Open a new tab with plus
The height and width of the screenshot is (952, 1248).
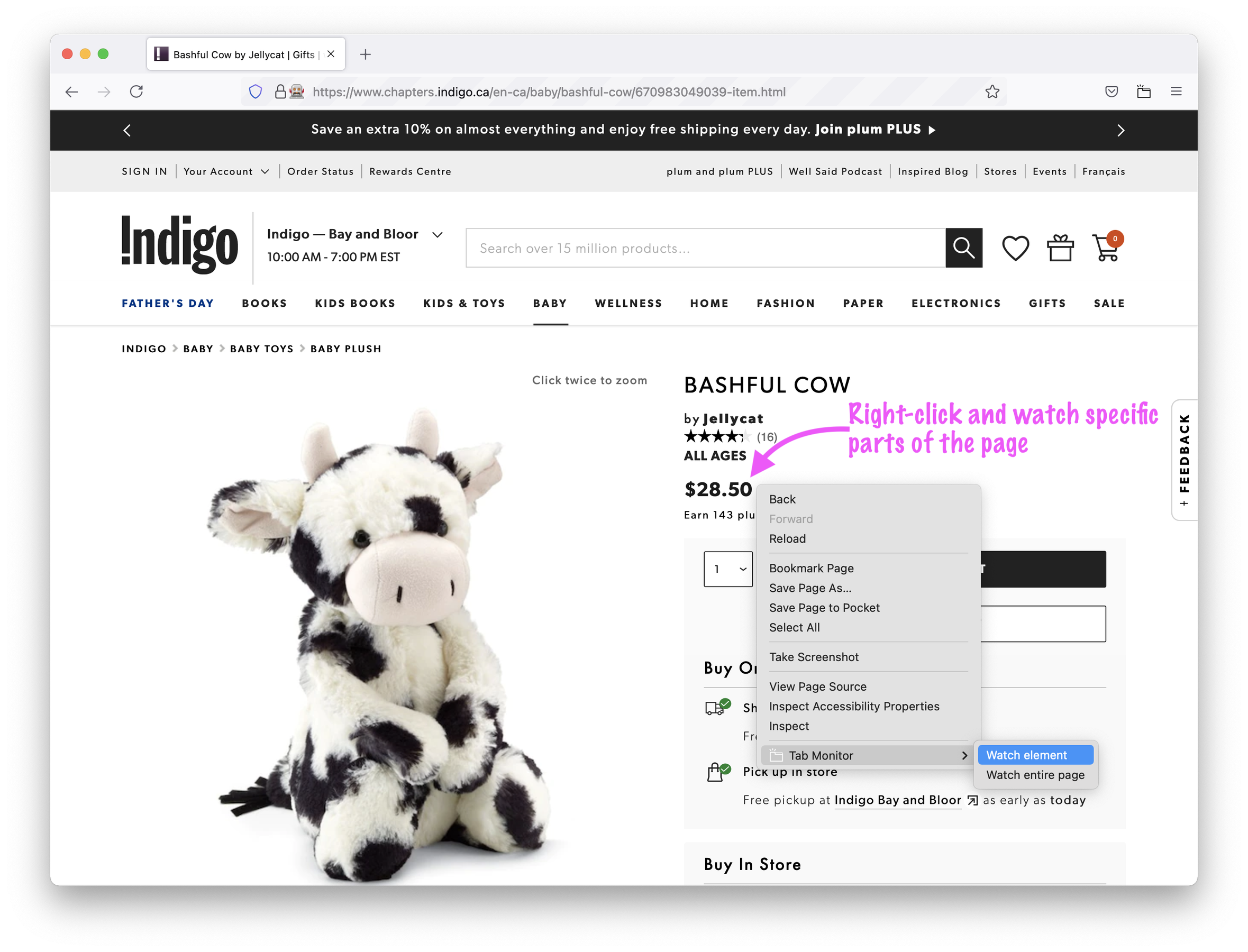pos(366,54)
